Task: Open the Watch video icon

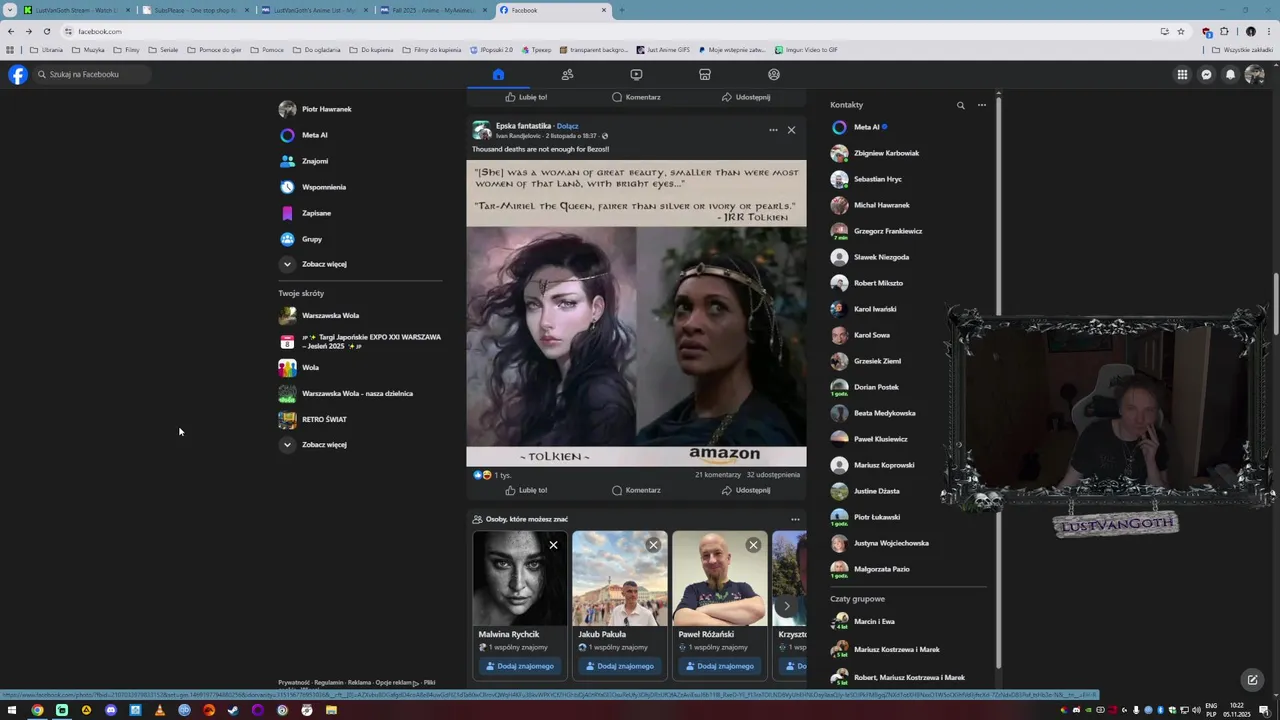Action: pos(636,74)
